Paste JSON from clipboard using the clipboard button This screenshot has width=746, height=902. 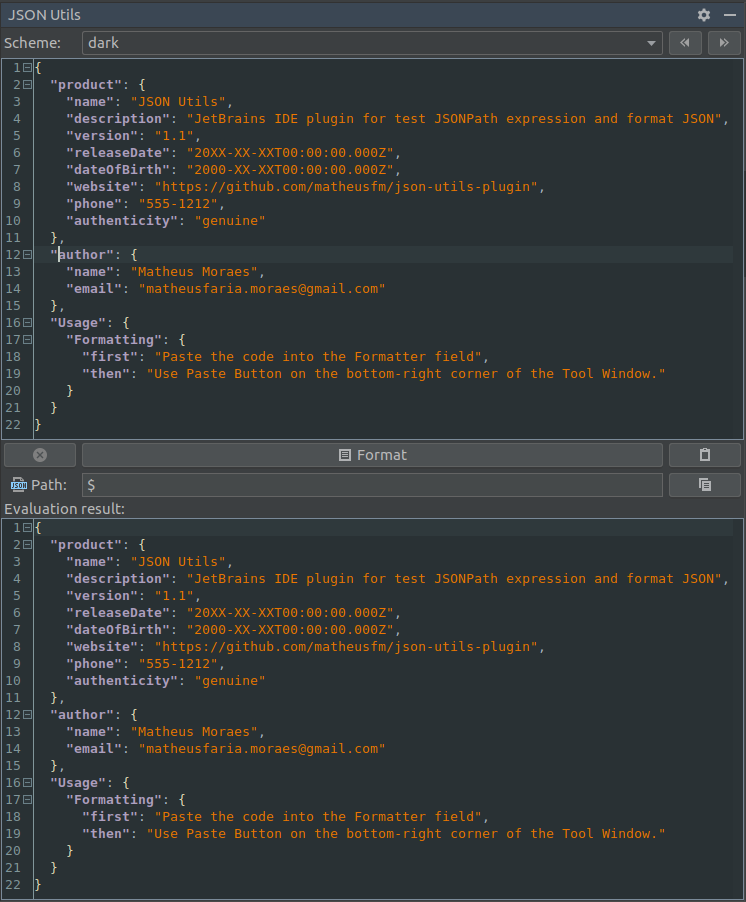click(705, 455)
